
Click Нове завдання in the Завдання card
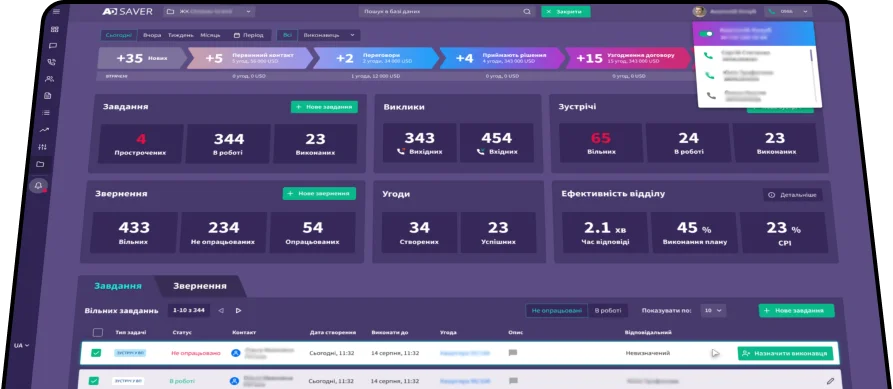click(x=324, y=107)
